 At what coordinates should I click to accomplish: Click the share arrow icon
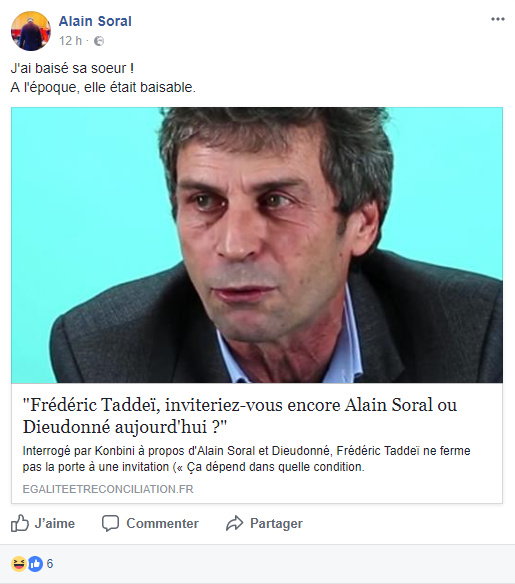[235, 523]
